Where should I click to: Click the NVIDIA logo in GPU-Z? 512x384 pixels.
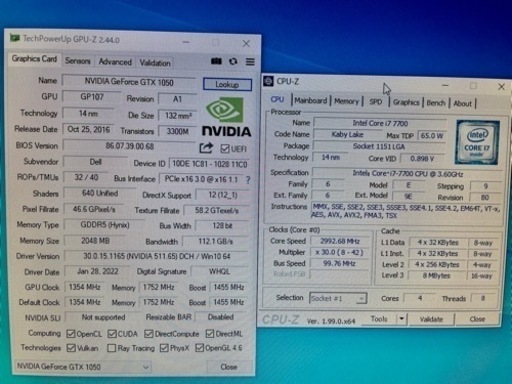[227, 117]
